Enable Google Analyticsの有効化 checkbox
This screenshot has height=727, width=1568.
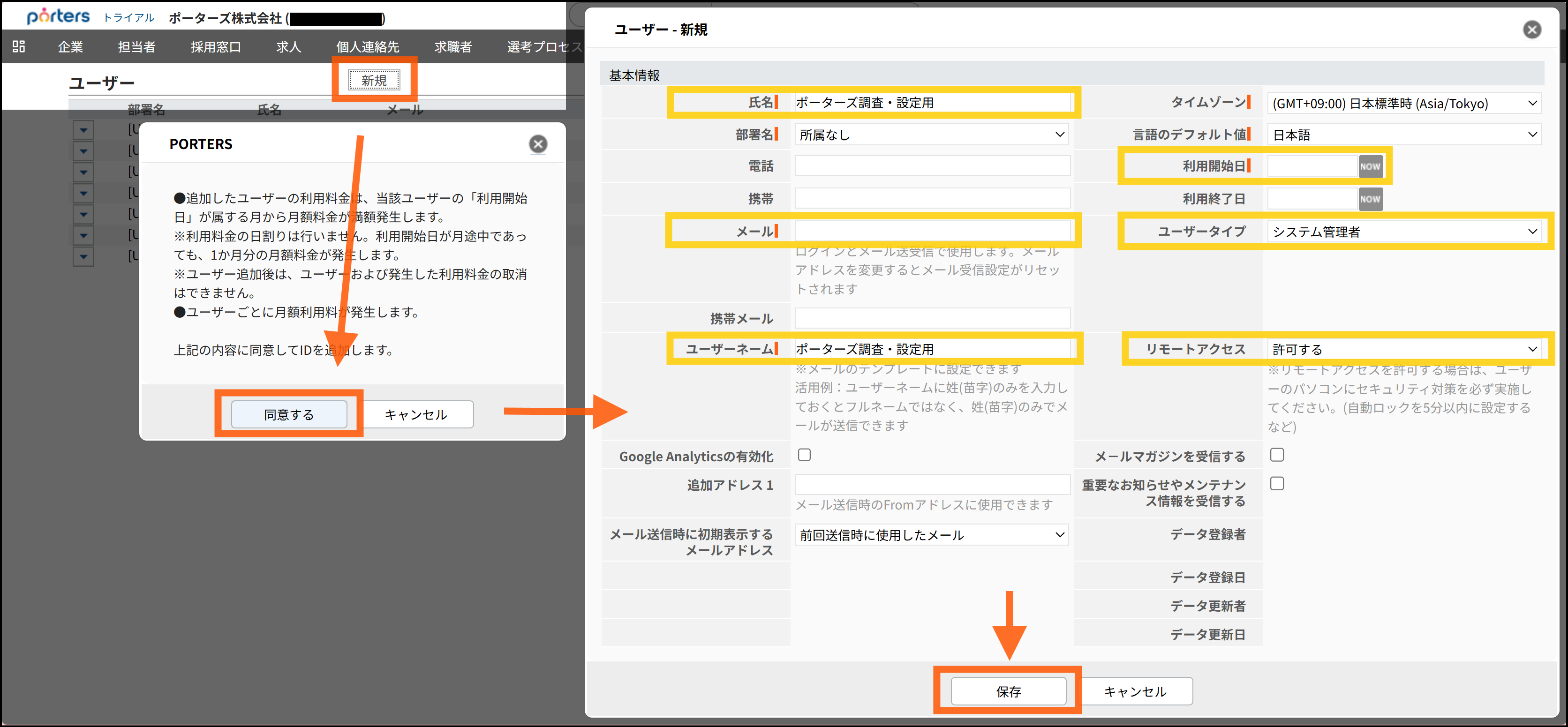804,455
